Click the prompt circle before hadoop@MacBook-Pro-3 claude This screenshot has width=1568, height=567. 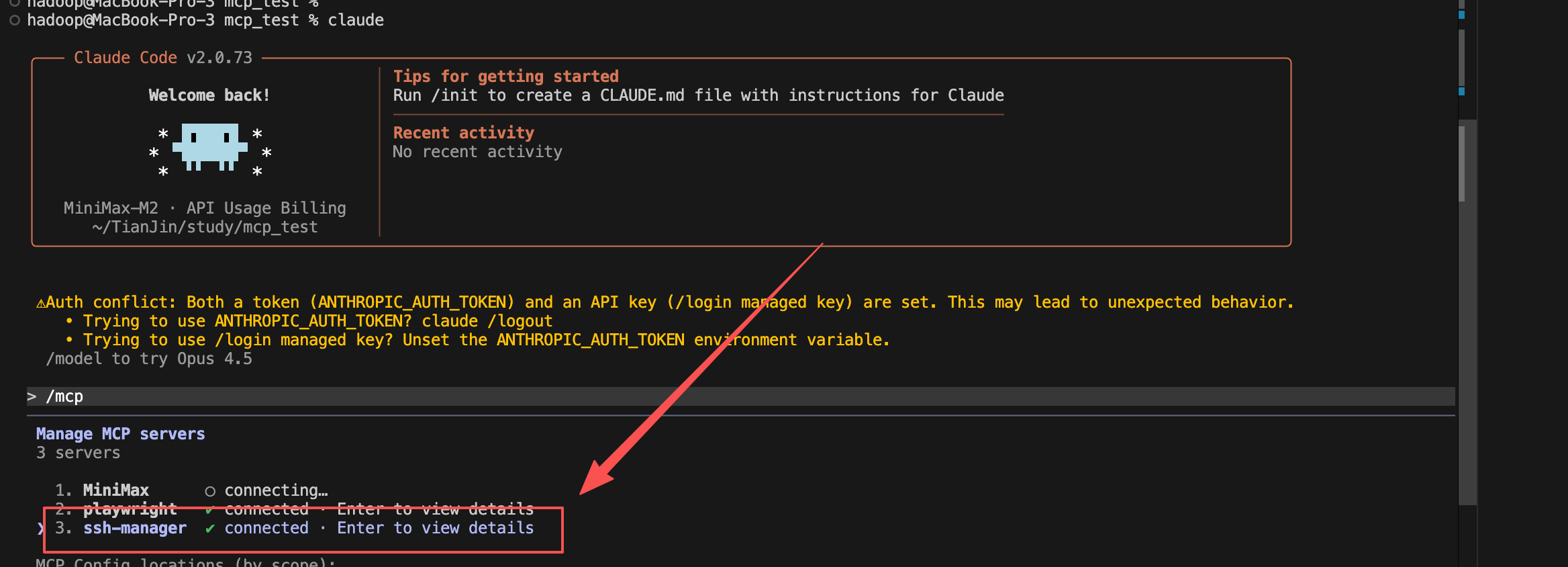pos(14,20)
